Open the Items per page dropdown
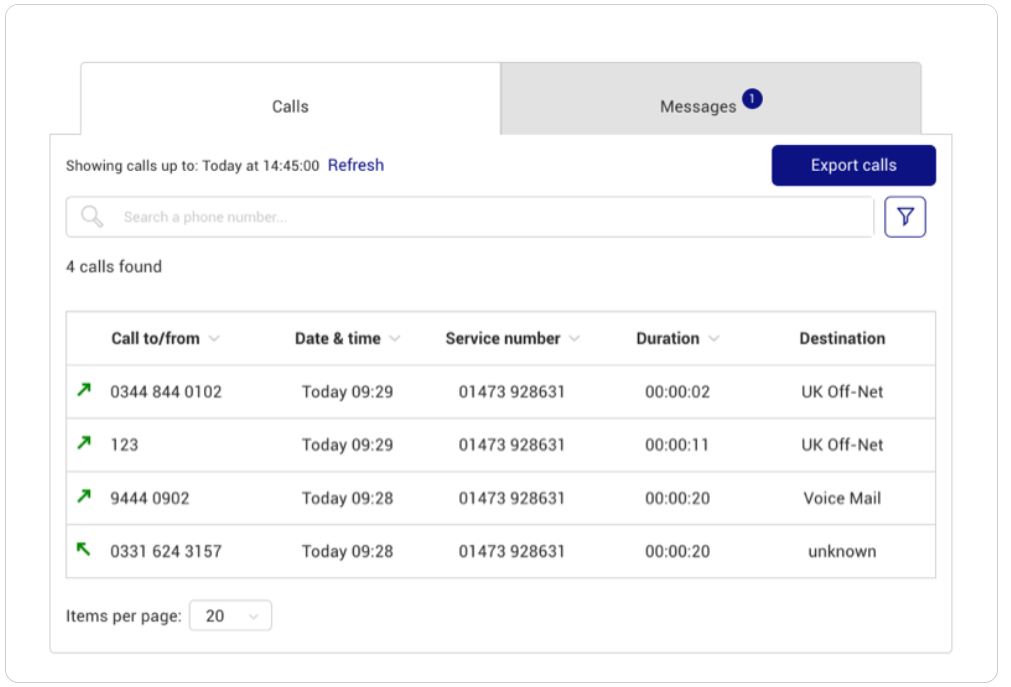This screenshot has height=687, width=1011. tap(230, 616)
